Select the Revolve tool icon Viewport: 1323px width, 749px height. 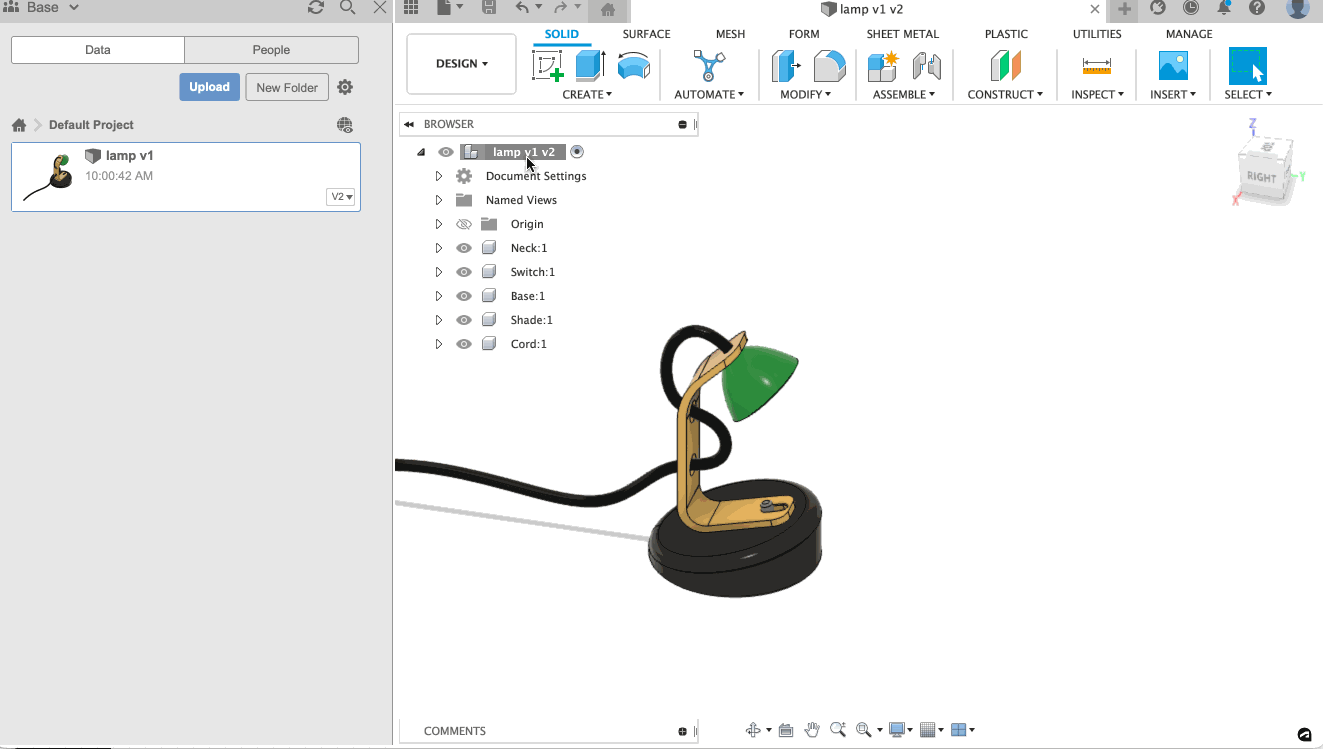coord(633,66)
